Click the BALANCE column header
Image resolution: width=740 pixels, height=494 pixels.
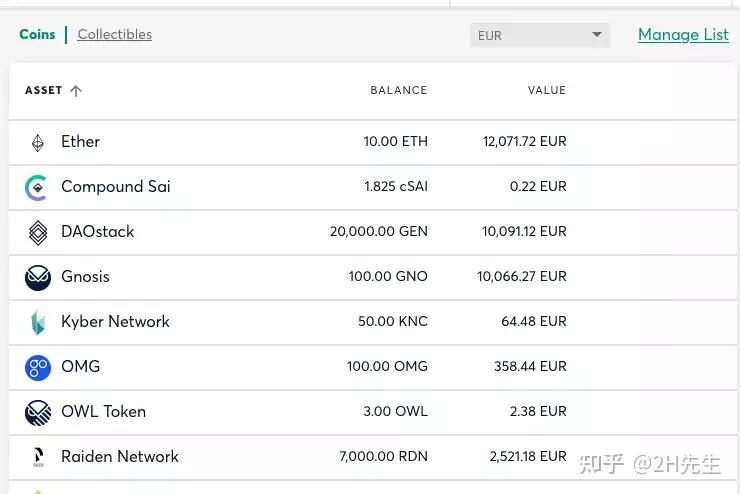pos(398,90)
